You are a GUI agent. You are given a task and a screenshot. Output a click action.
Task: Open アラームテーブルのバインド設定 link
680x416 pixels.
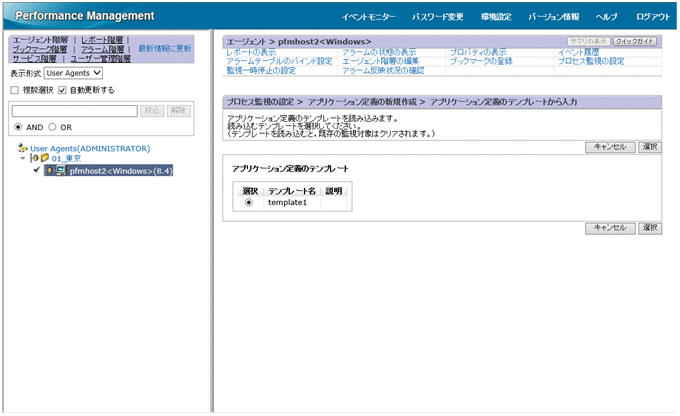click(x=279, y=61)
